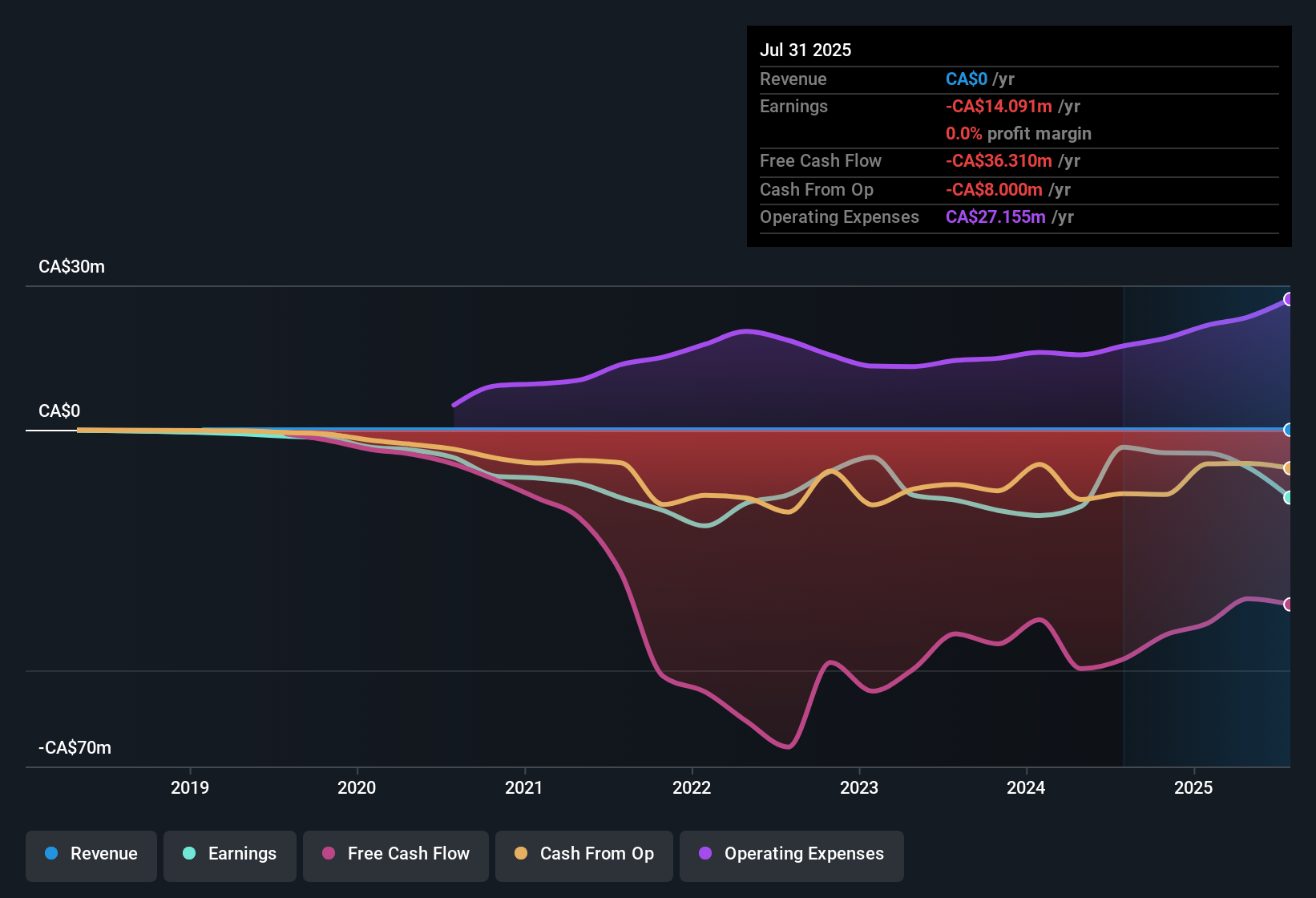
Task: Select the teal Earnings endpoint marker
Action: [x=1289, y=498]
